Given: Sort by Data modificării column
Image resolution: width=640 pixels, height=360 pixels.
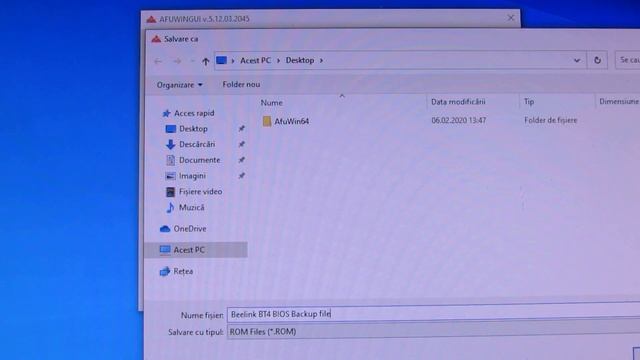Looking at the screenshot, I should click(x=458, y=102).
